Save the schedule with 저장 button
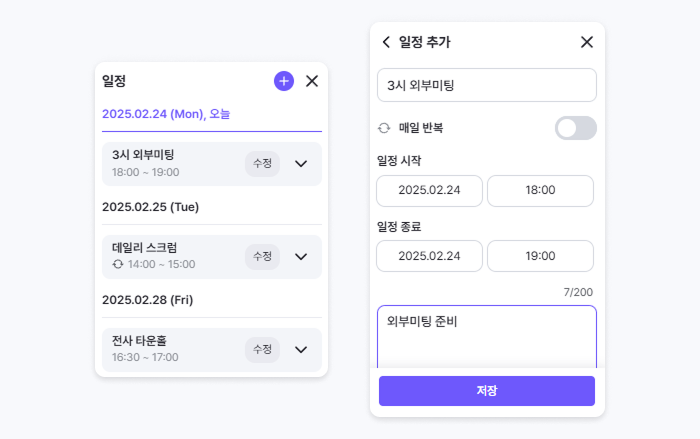This screenshot has width=700, height=439. pos(487,390)
